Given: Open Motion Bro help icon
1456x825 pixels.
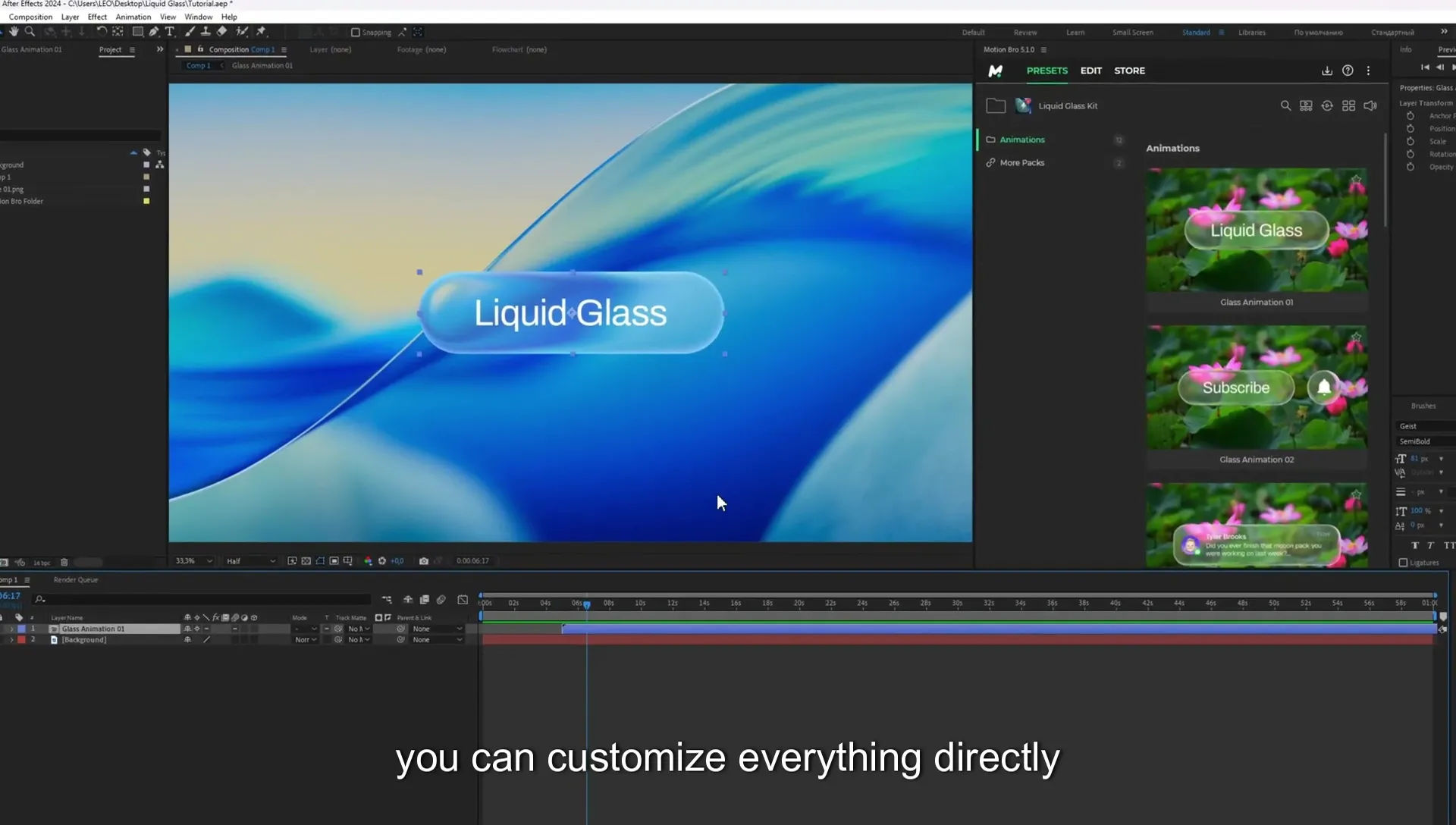Looking at the screenshot, I should tap(1348, 71).
